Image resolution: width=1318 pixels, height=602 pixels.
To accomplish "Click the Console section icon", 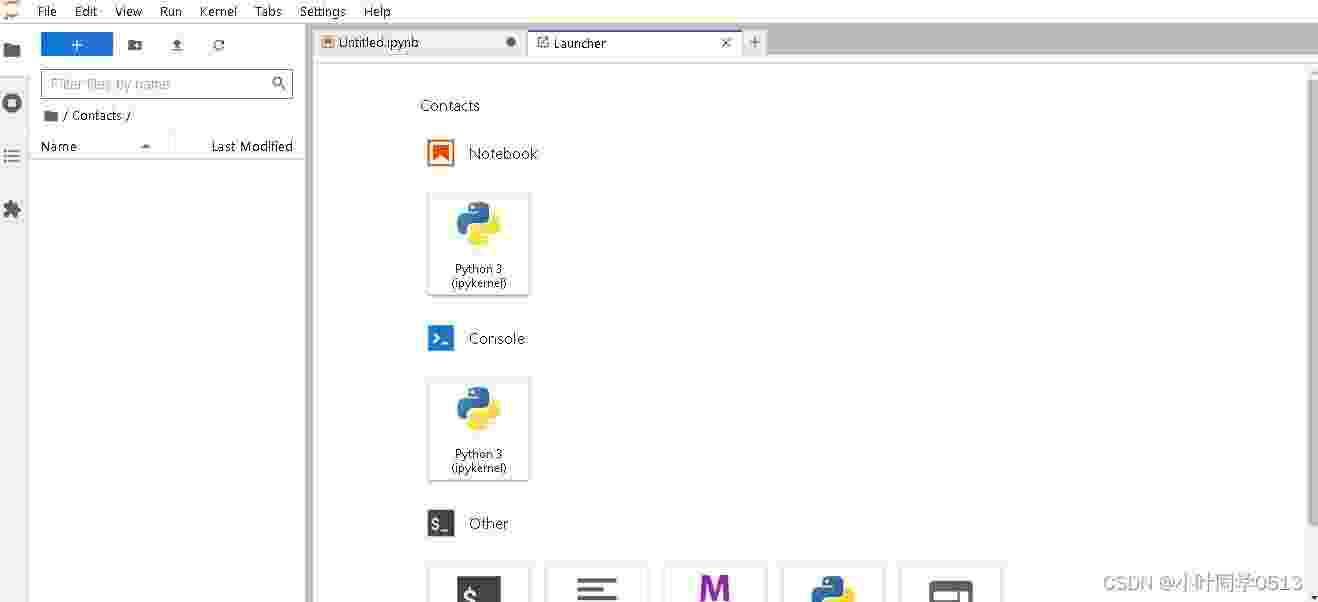I will 441,338.
